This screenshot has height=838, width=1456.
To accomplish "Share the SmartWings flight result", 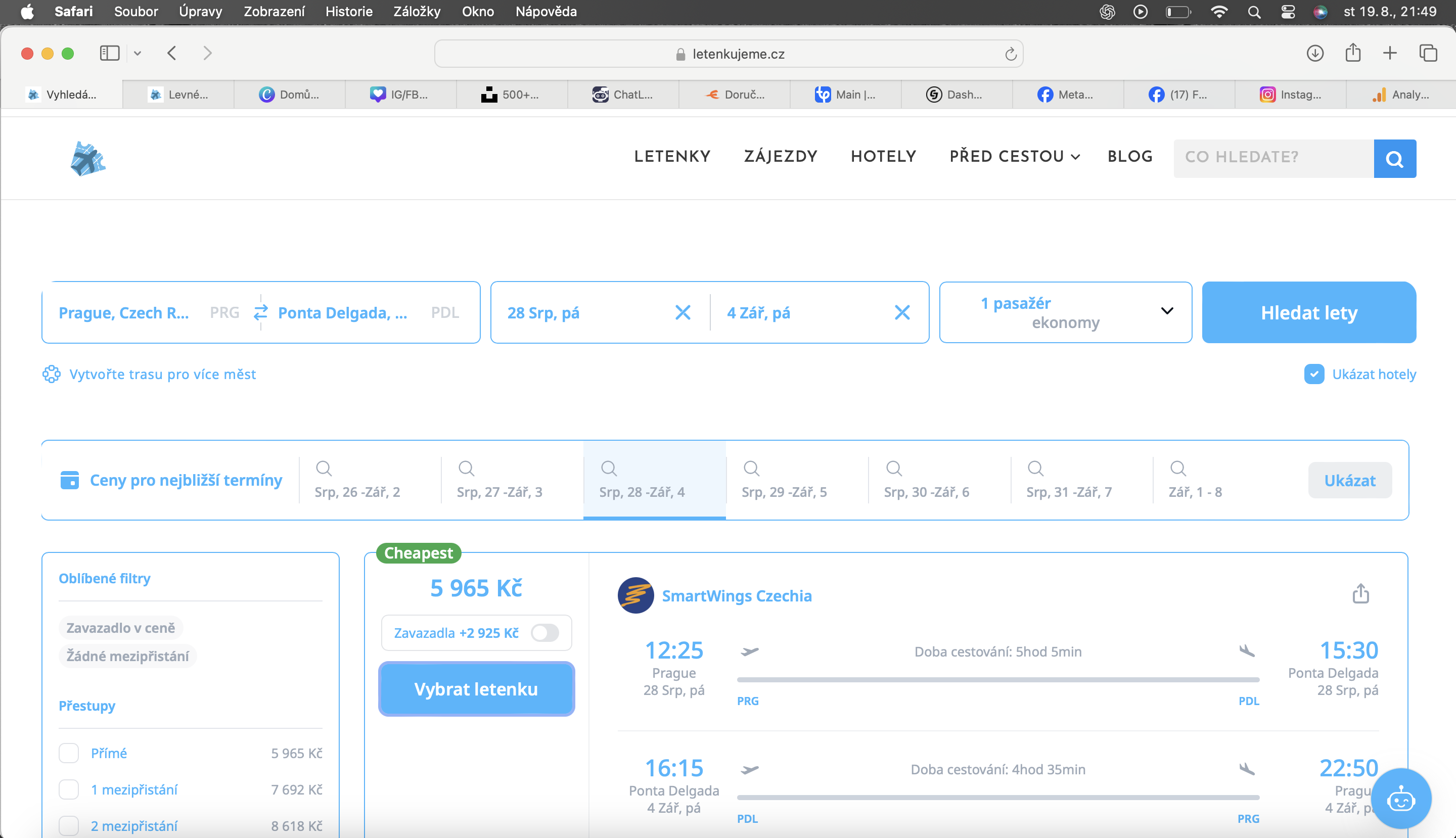I will click(x=1360, y=593).
